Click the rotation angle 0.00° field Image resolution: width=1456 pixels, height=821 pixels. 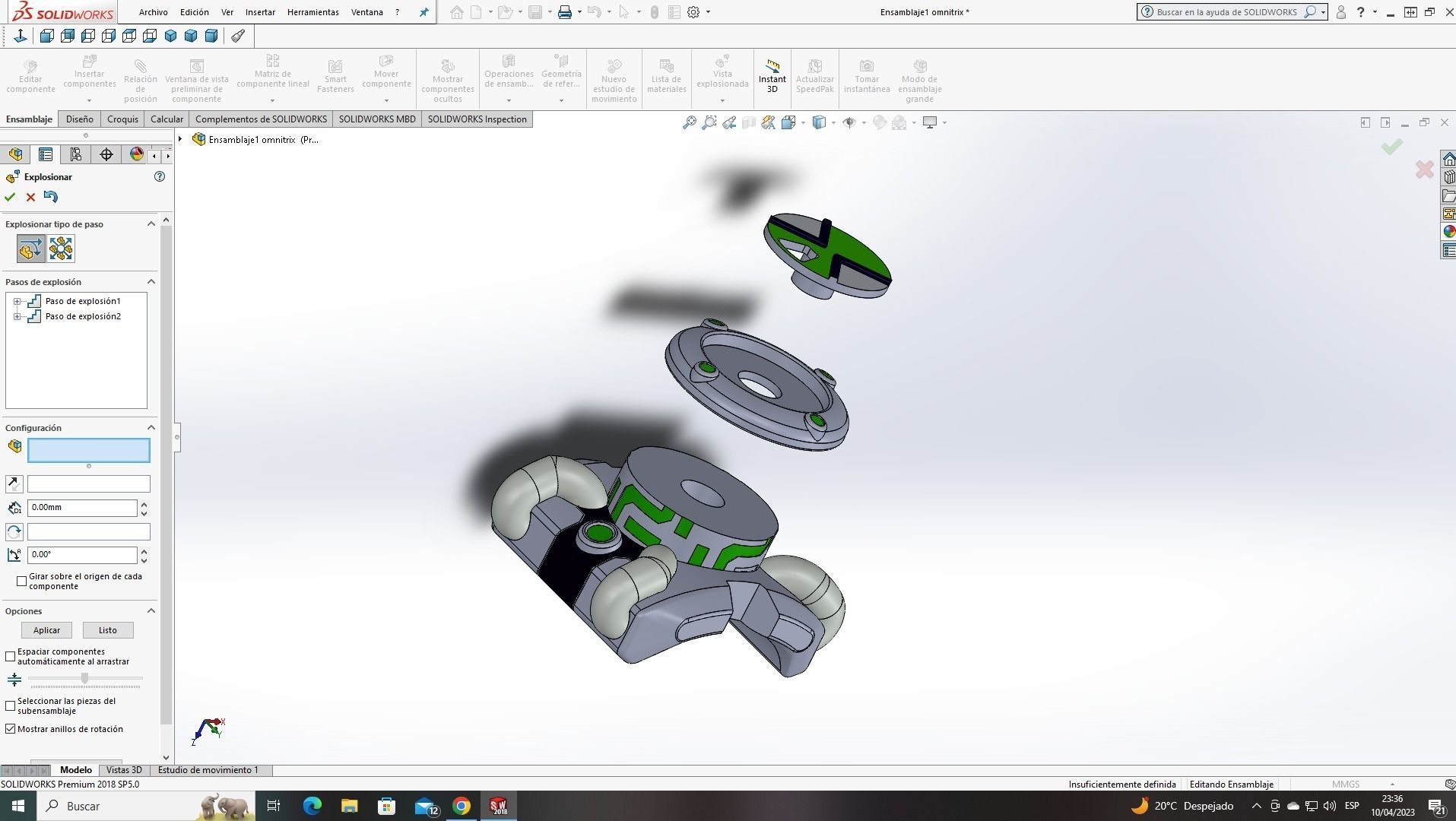tap(82, 555)
